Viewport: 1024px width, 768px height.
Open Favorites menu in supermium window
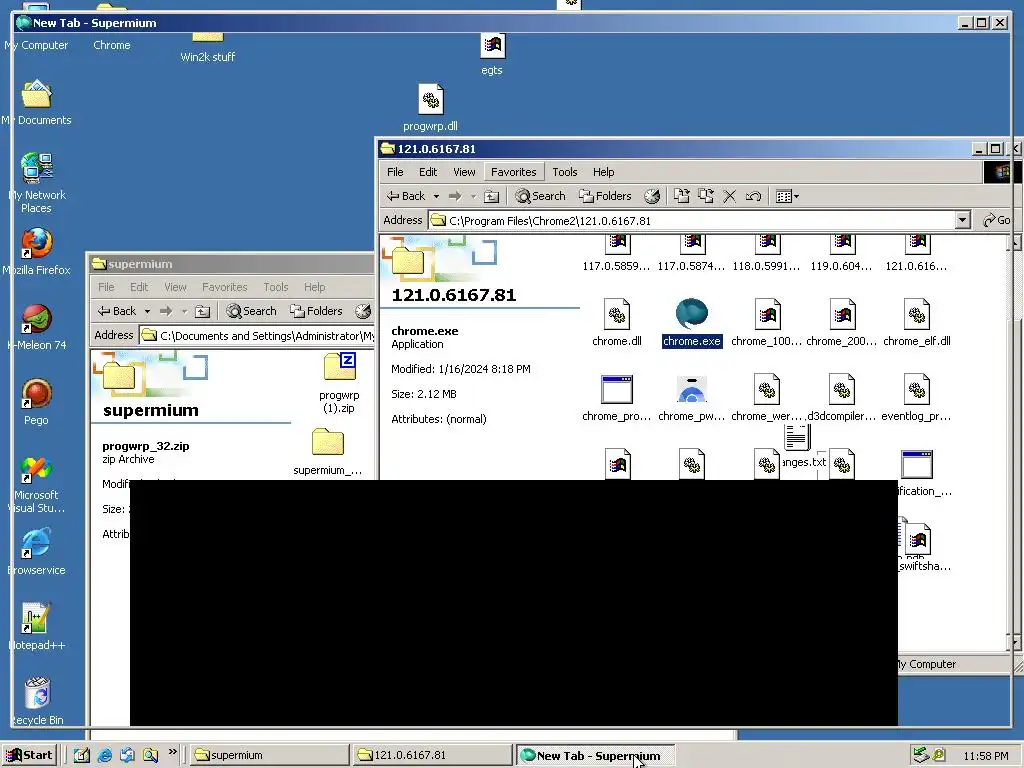225,287
